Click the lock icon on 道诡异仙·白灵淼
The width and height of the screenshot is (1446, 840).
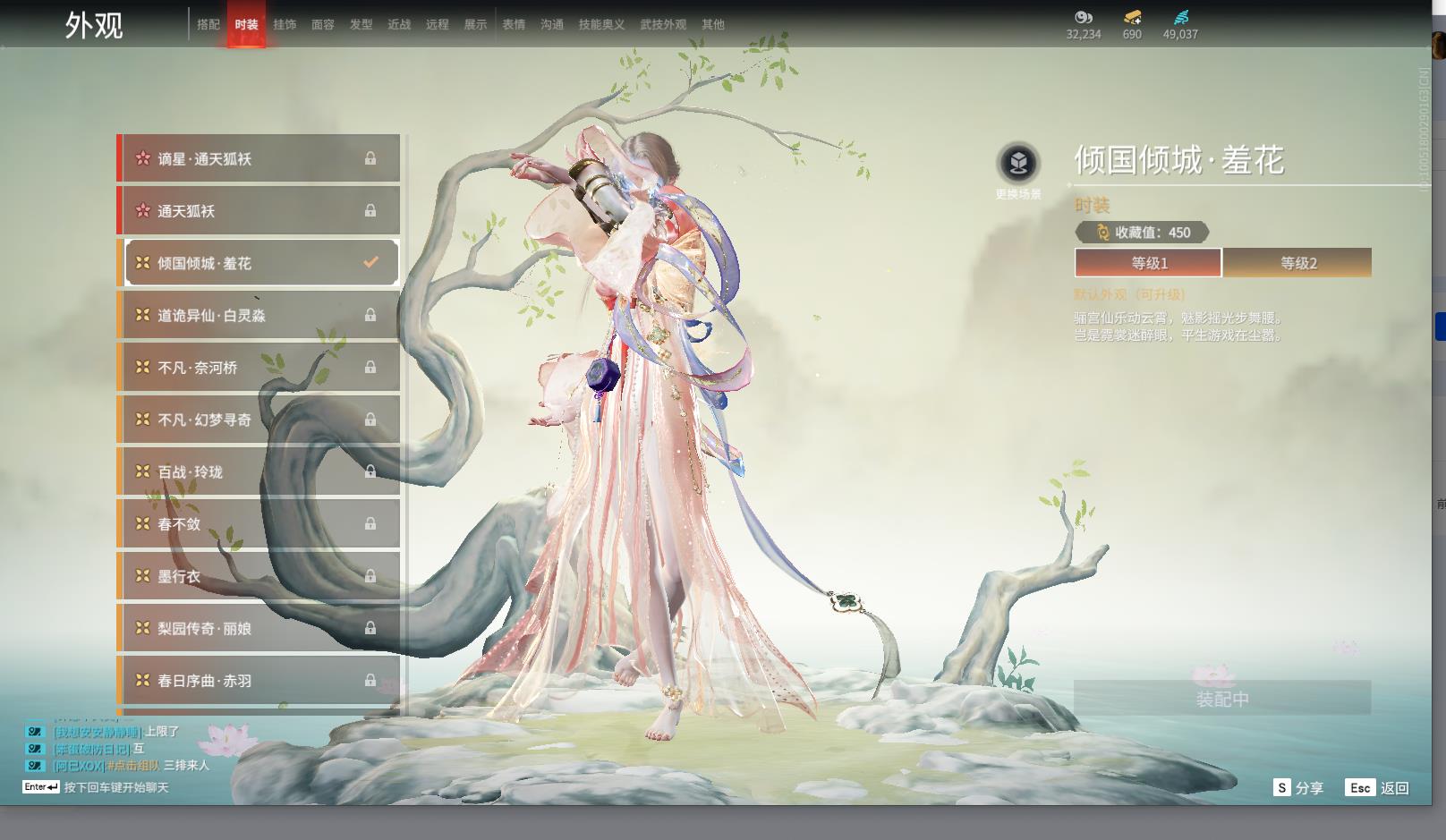pyautogui.click(x=370, y=315)
